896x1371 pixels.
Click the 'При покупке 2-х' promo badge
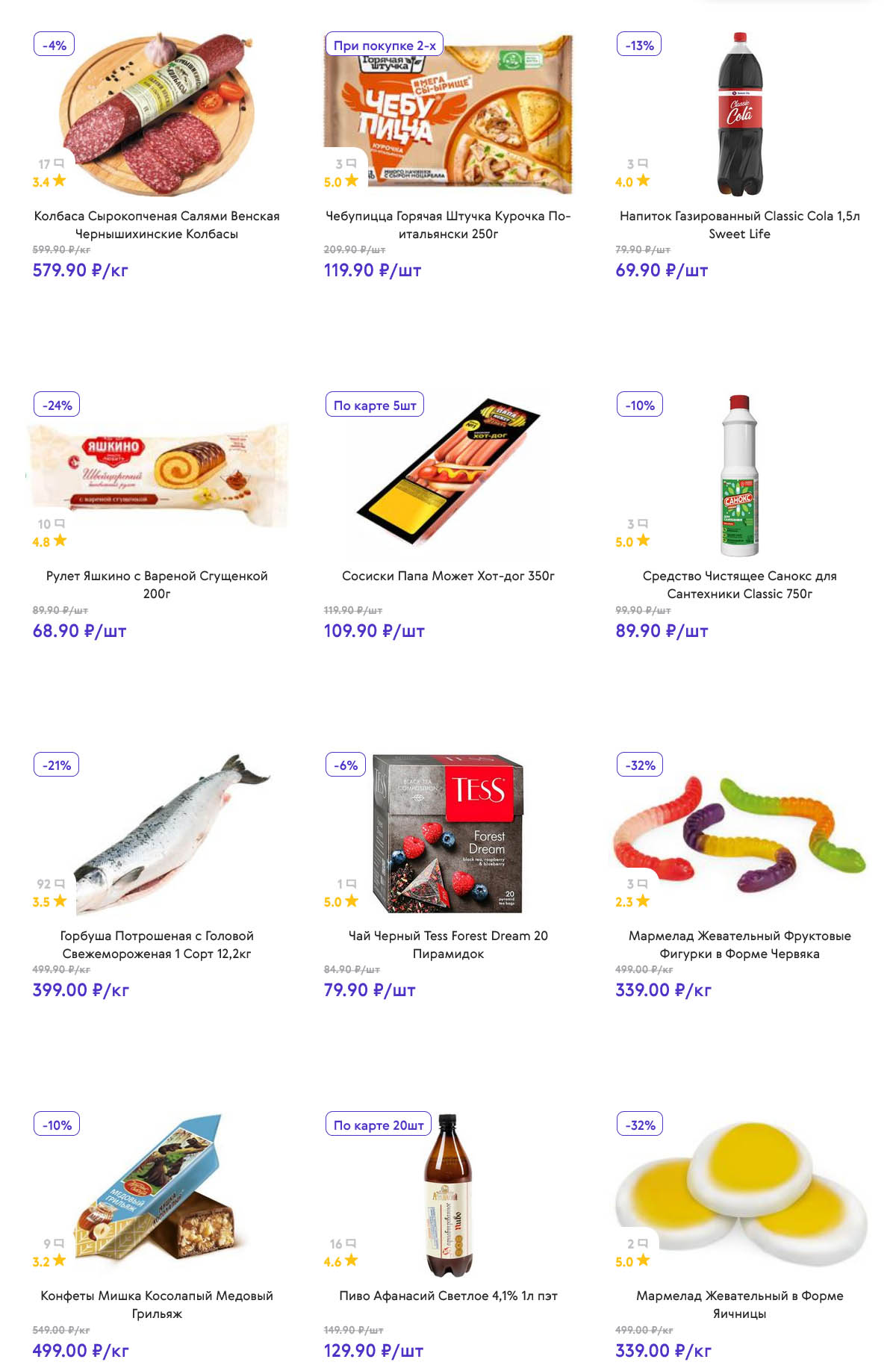click(385, 45)
